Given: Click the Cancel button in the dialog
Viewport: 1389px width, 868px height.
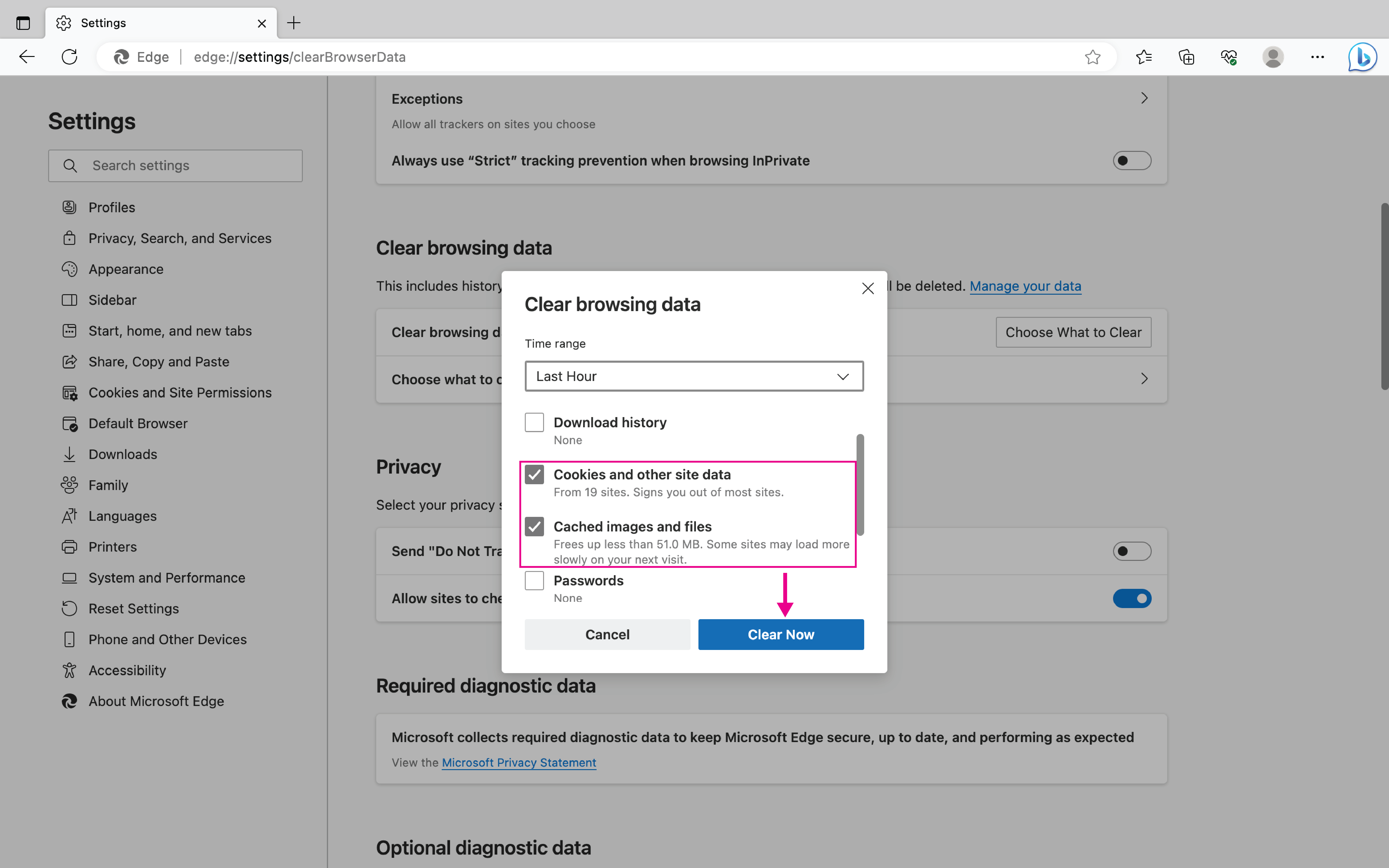Looking at the screenshot, I should 607,634.
